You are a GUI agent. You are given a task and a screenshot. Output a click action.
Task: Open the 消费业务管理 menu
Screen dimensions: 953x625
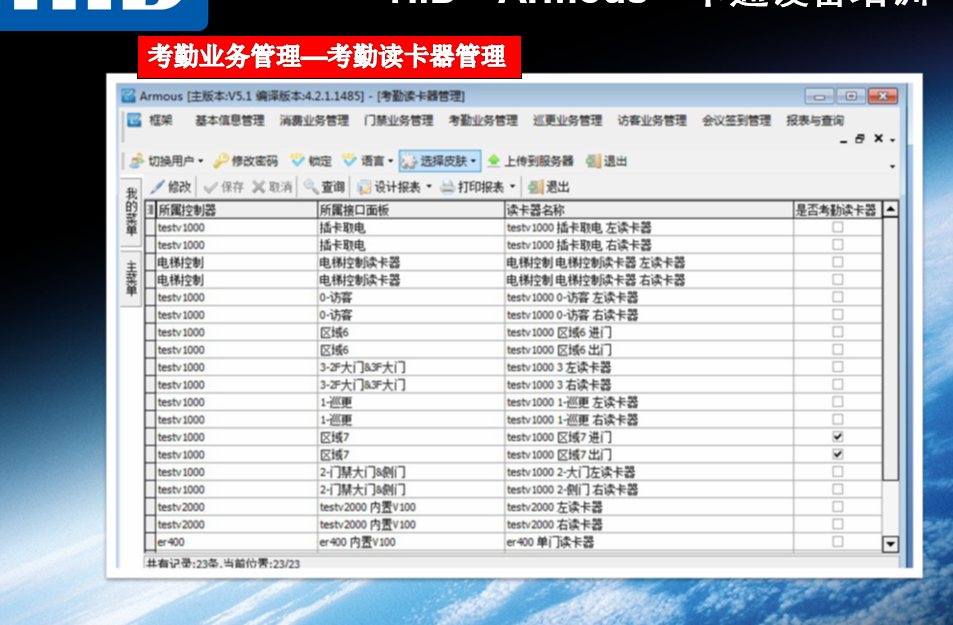point(314,120)
